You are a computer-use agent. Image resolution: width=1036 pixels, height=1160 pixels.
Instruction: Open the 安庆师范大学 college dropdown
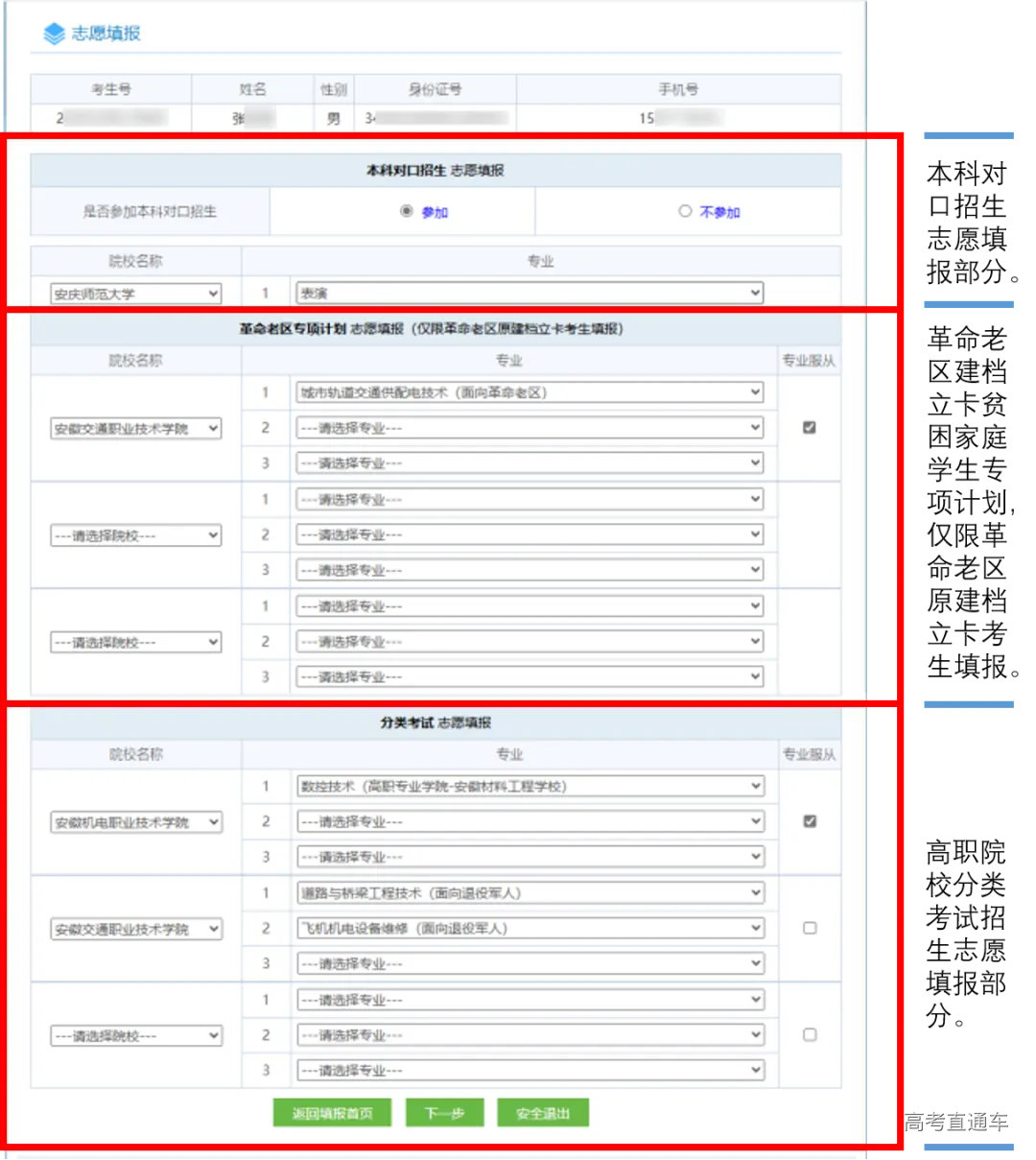pos(136,294)
